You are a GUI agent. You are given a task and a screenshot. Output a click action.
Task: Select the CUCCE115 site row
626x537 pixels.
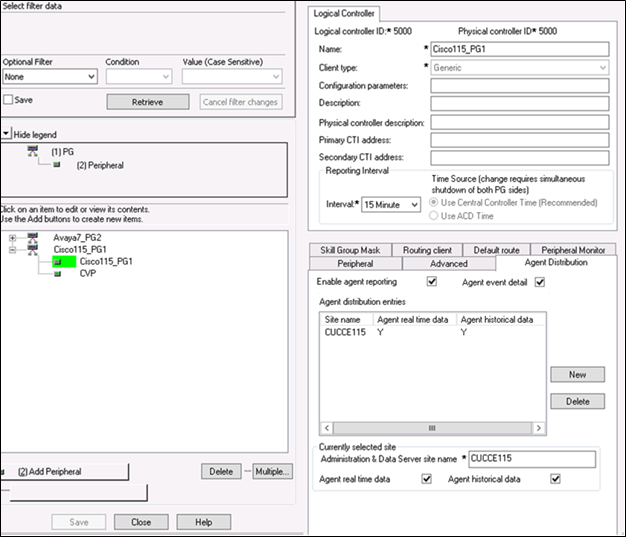pos(433,332)
